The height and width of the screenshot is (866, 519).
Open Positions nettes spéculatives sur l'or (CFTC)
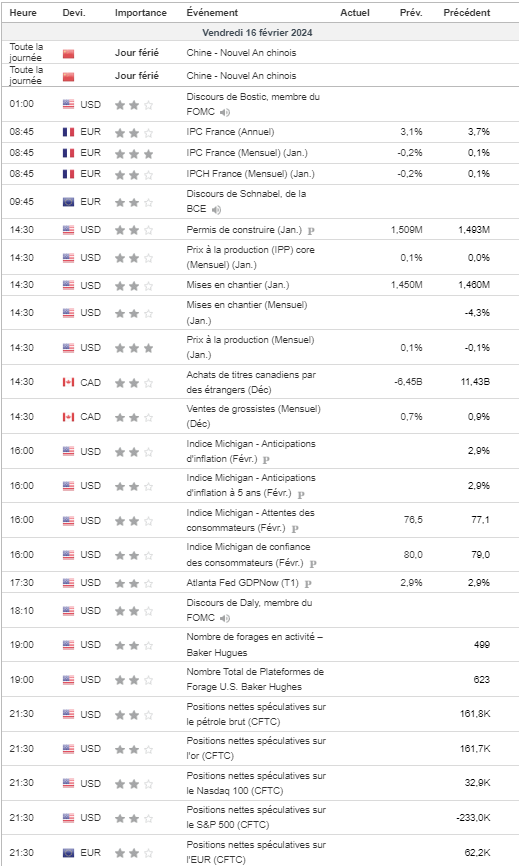[x=256, y=748]
